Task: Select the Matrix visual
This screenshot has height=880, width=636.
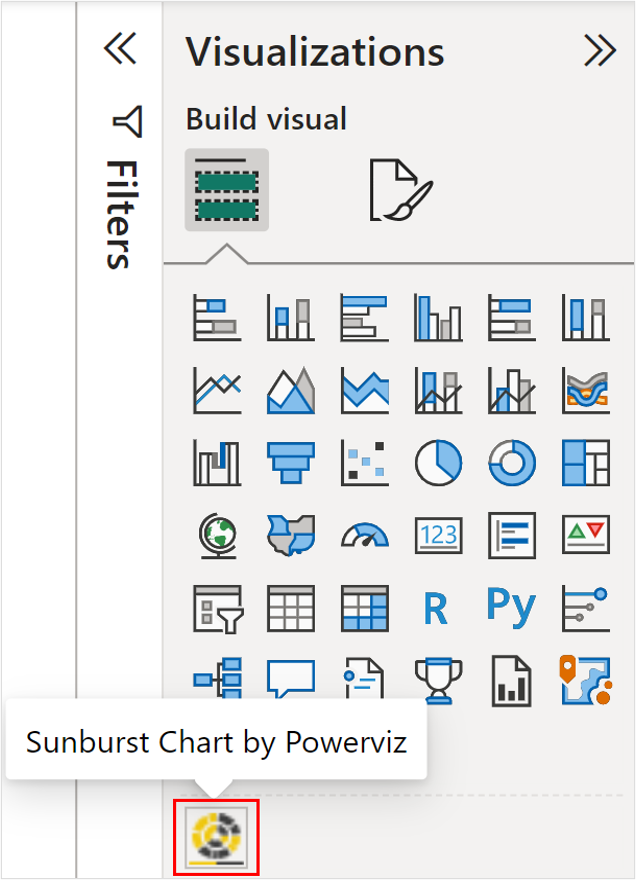Action: pyautogui.click(x=365, y=608)
